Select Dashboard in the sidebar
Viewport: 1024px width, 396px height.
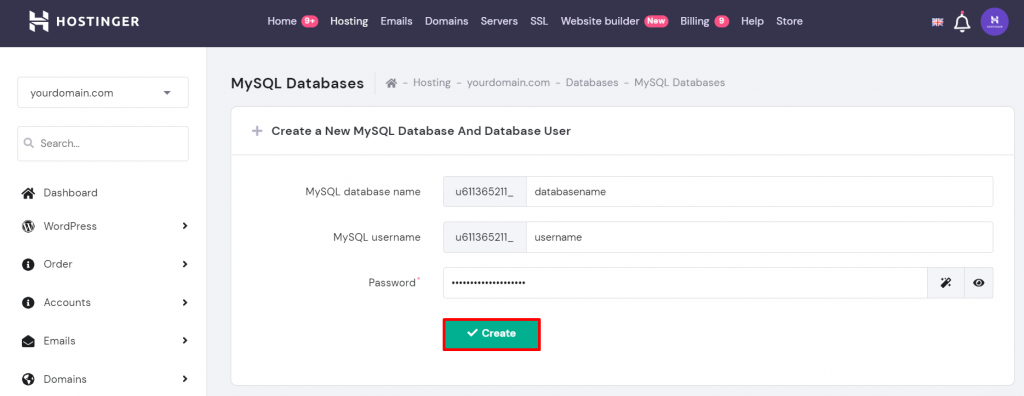coord(71,193)
